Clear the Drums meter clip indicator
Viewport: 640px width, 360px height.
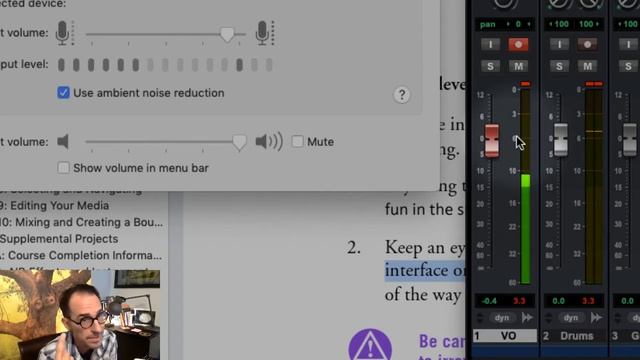(x=594, y=84)
